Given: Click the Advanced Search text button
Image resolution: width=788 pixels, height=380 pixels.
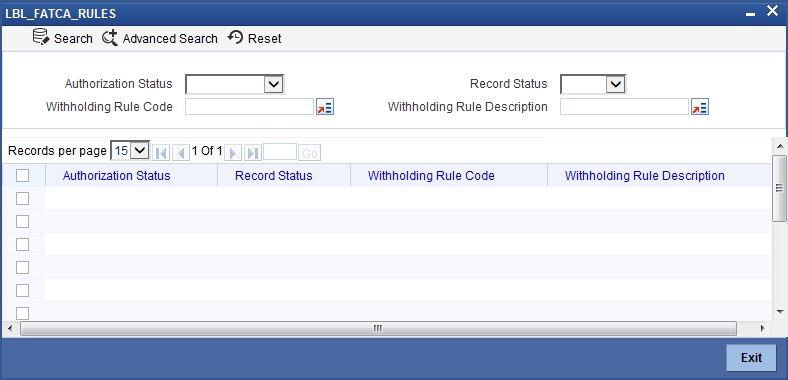Looking at the screenshot, I should click(x=170, y=39).
